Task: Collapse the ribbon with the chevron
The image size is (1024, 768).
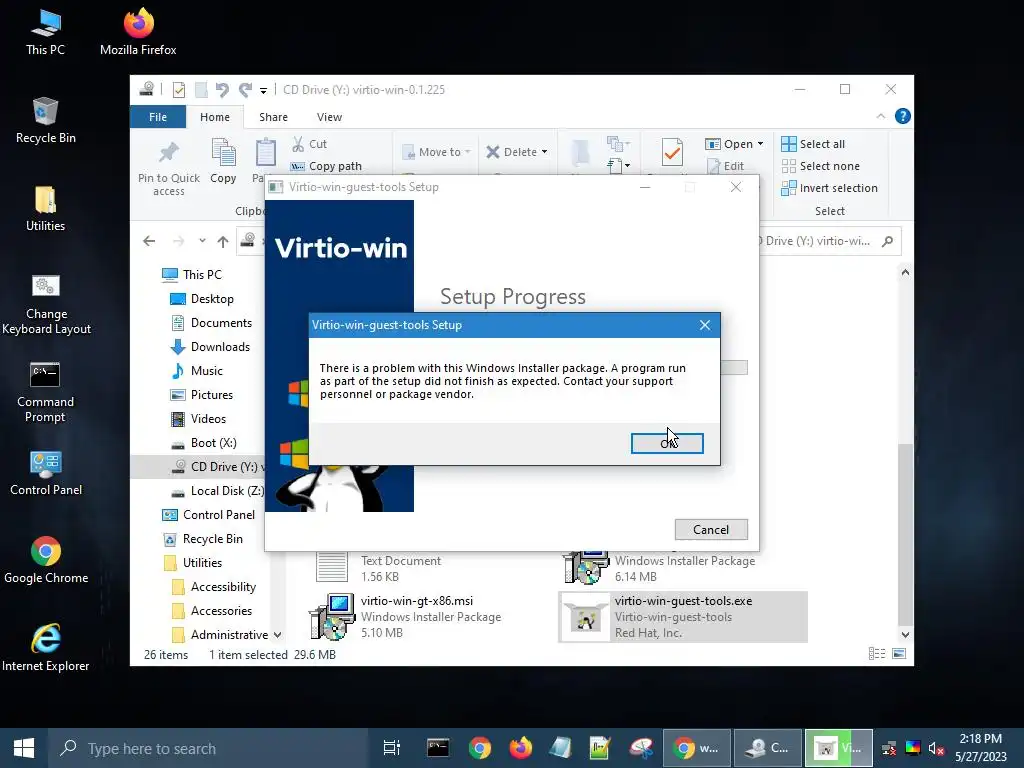Action: coord(880,116)
